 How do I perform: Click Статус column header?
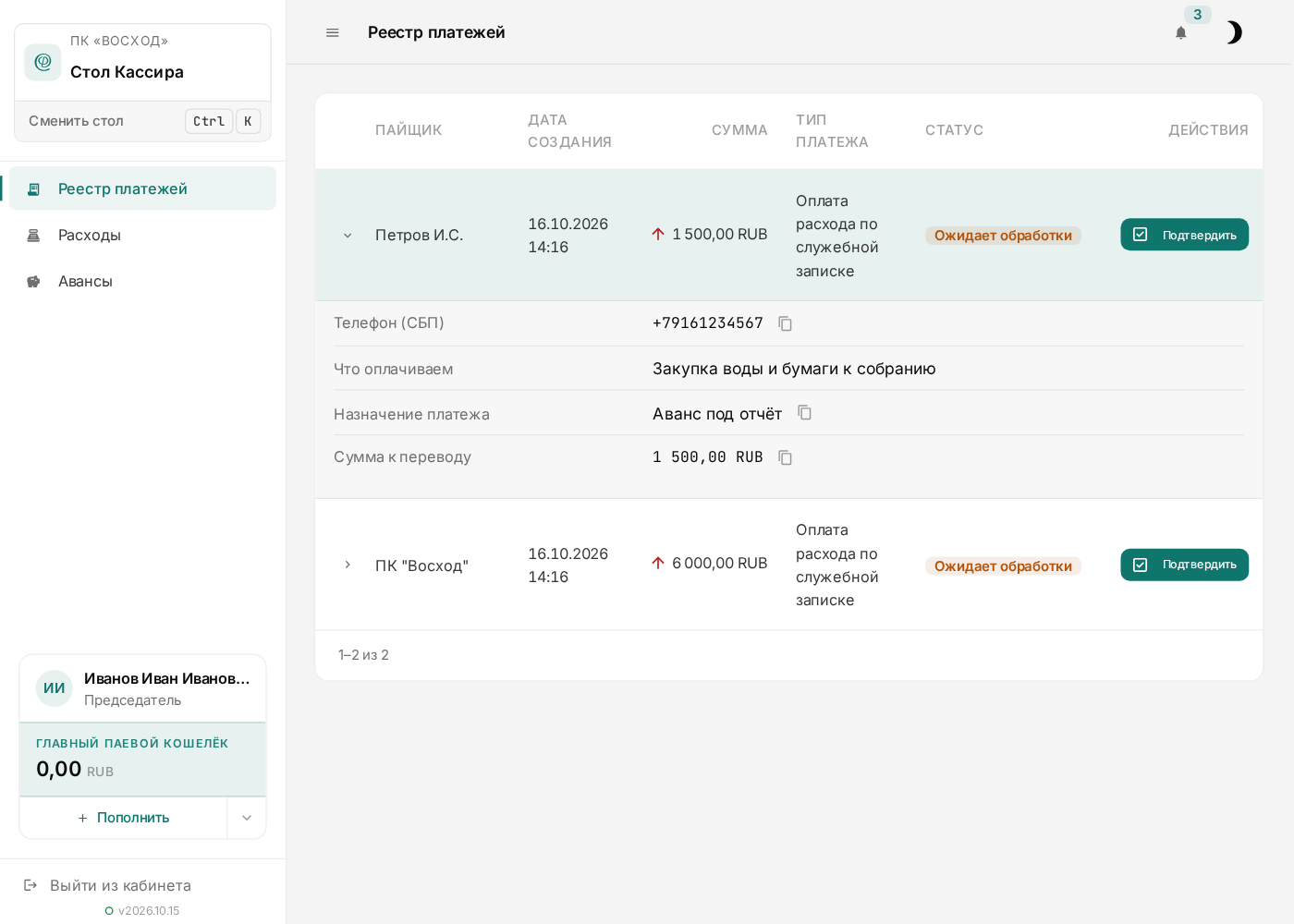click(x=954, y=130)
